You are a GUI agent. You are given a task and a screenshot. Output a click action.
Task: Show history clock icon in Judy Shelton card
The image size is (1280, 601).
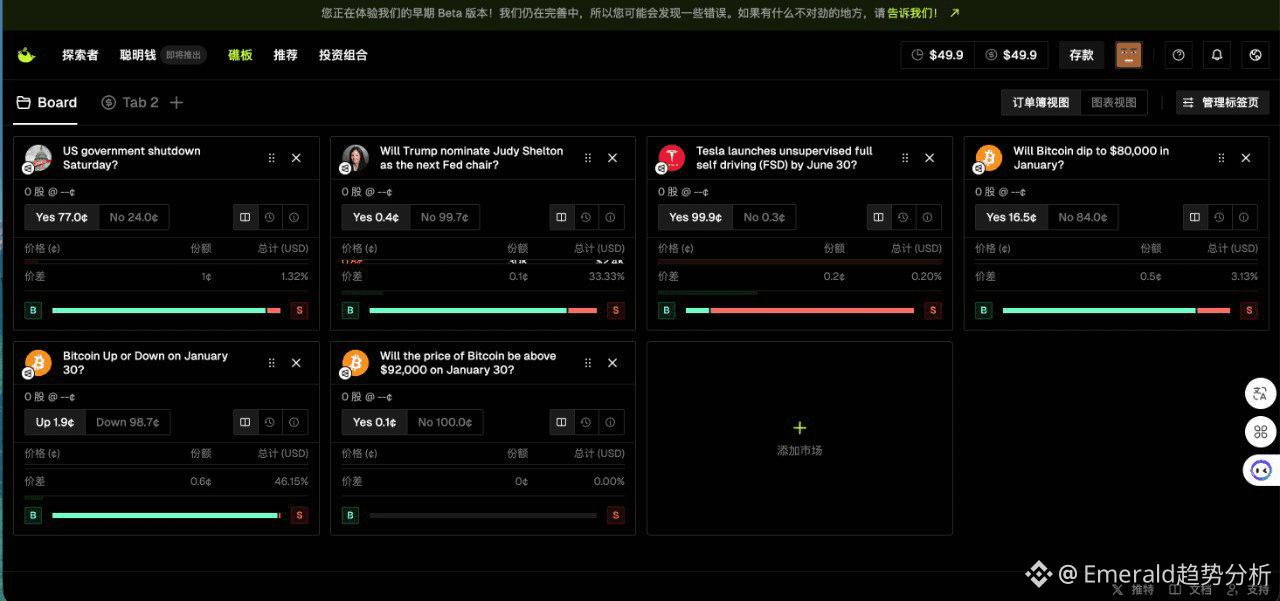pyautogui.click(x=586, y=217)
